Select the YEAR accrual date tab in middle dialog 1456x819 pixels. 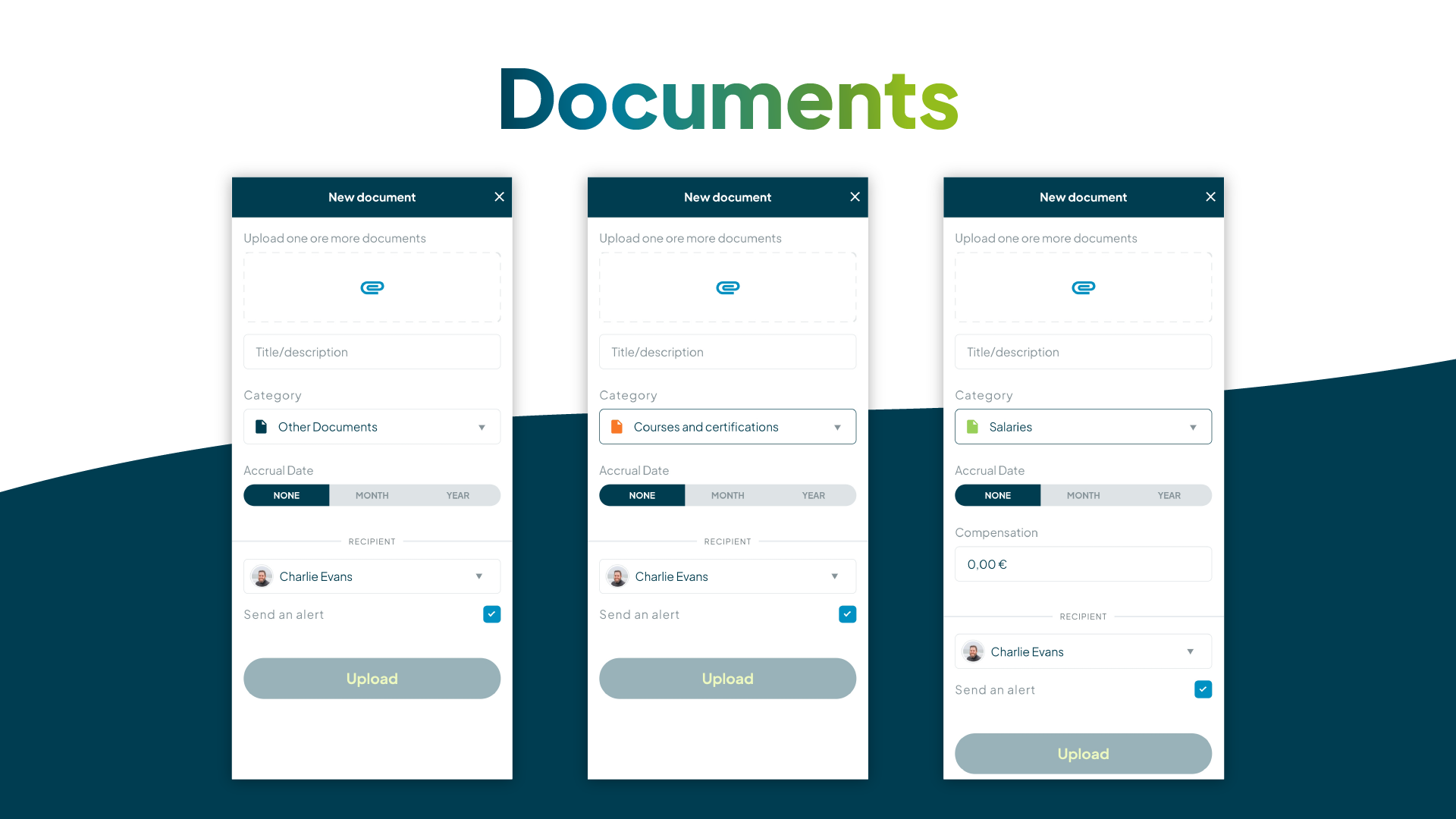tap(813, 495)
